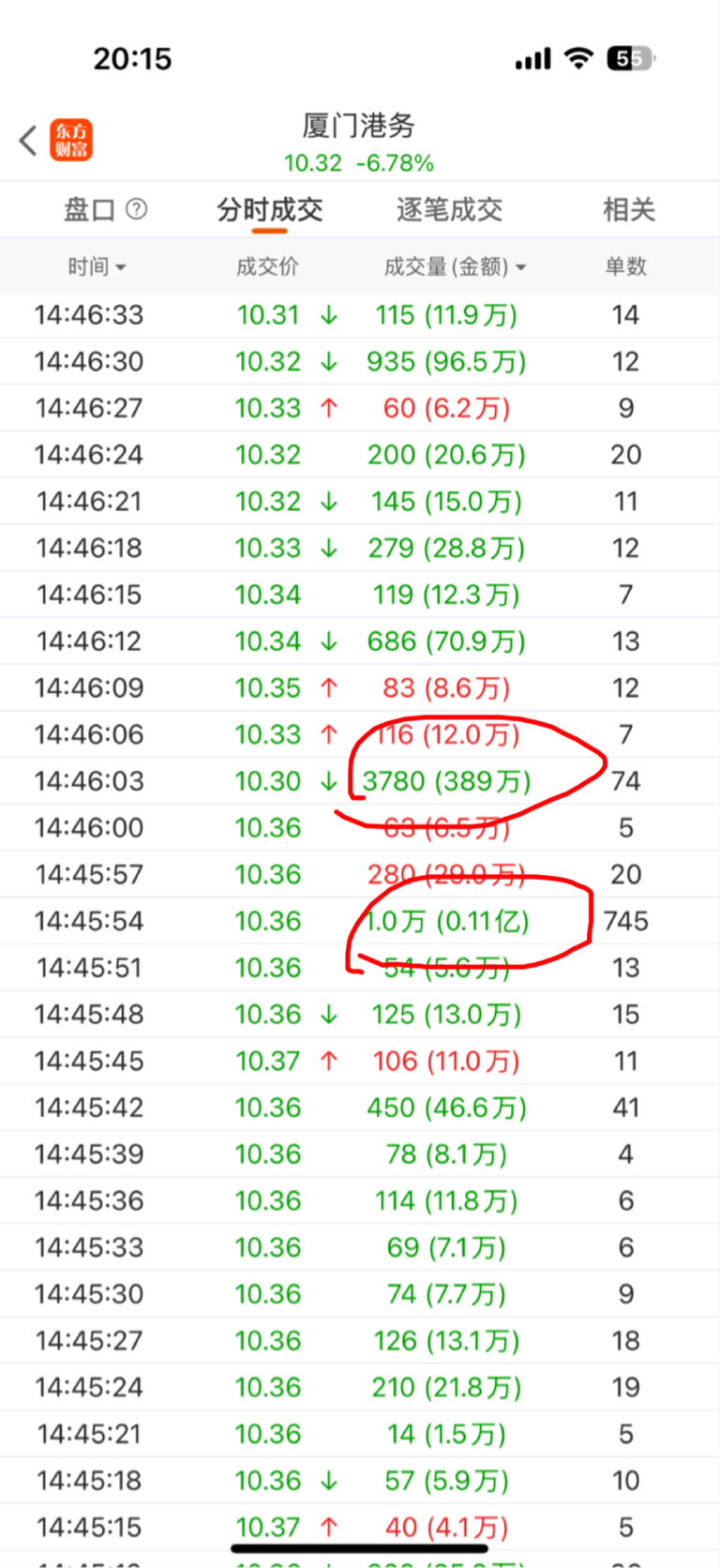Tap the red up arrow at 14:46:09
This screenshot has height=1568, width=720.
(329, 688)
